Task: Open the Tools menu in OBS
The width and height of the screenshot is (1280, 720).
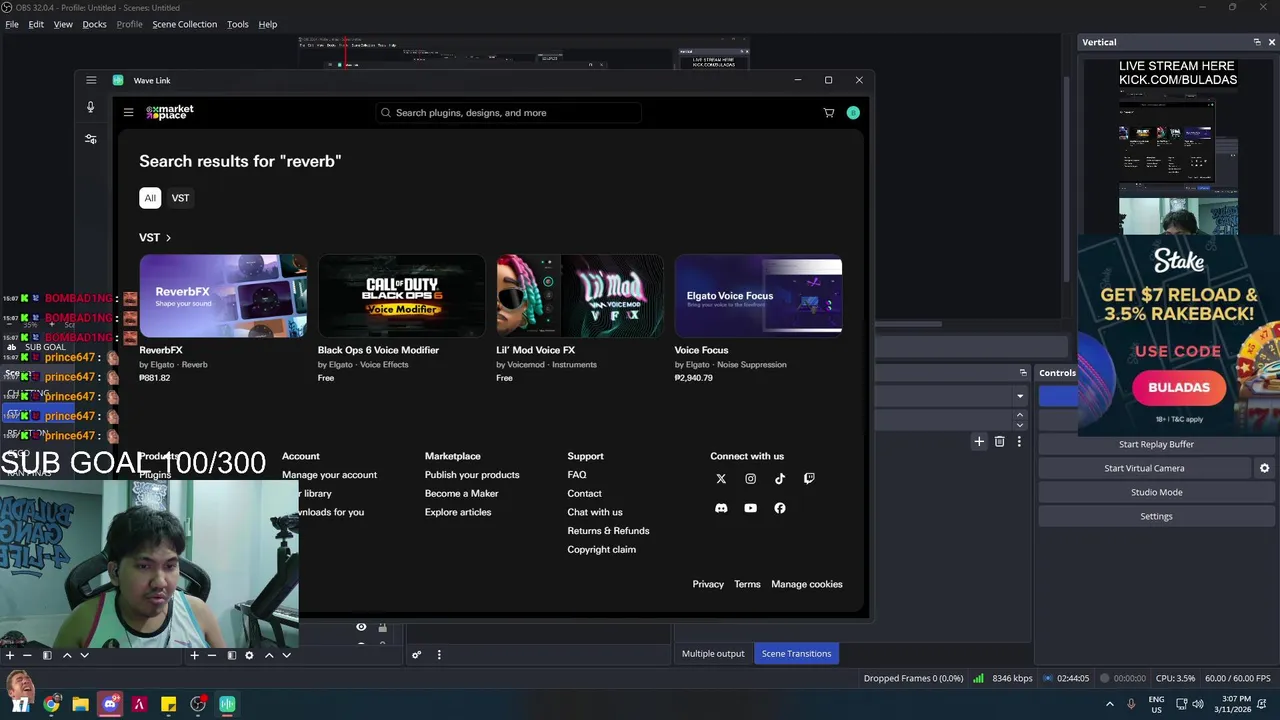Action: [237, 24]
